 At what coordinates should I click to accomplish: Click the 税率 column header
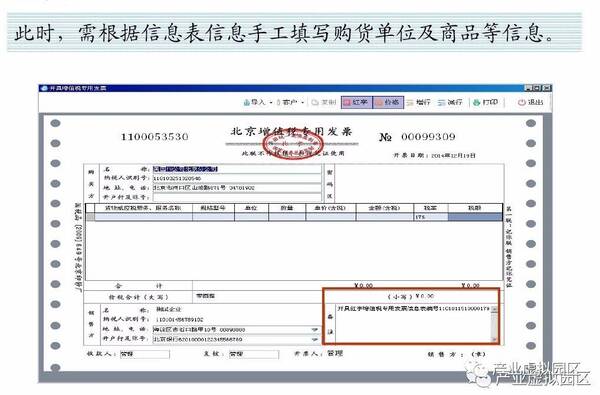[x=430, y=208]
